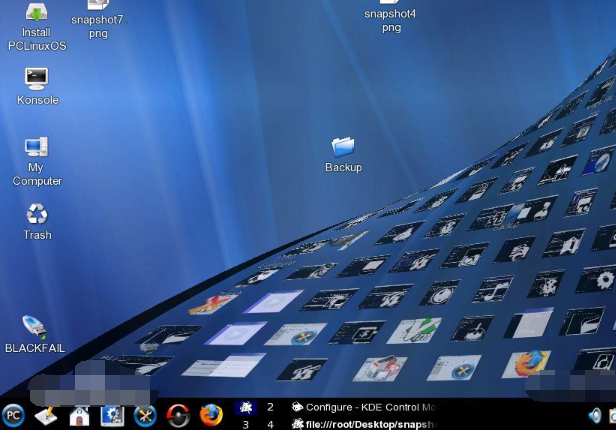Open the PC start menu button

[13, 415]
